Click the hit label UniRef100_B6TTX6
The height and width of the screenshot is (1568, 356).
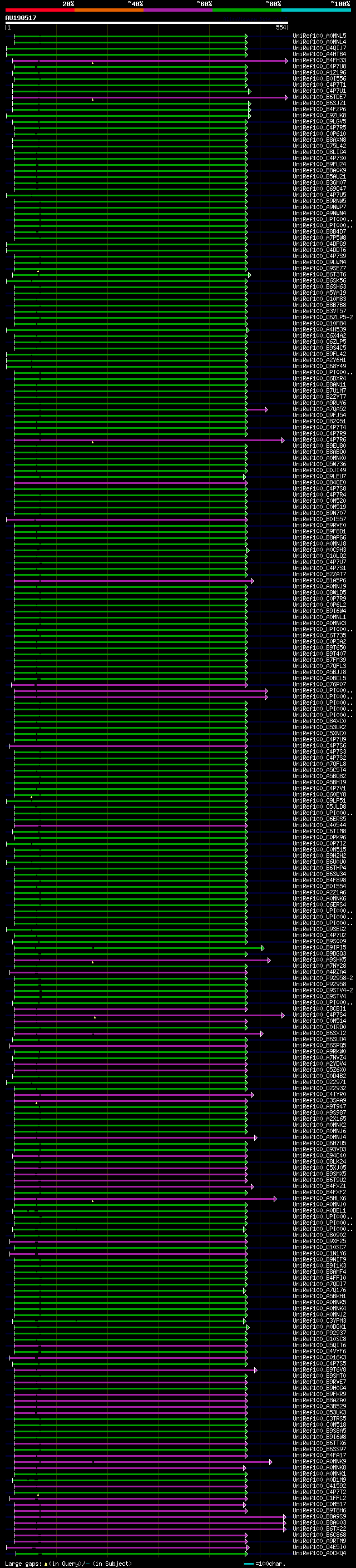pos(319,1443)
